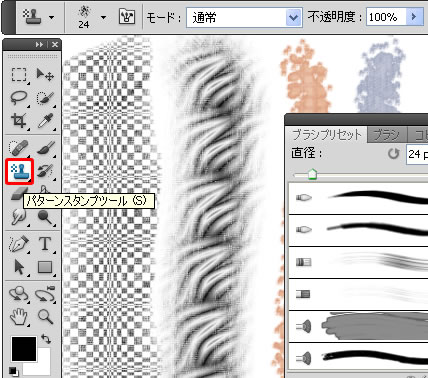428x378 pixels.
Task: Choose the bottom black airbrush stroke preset
Action: point(358,357)
